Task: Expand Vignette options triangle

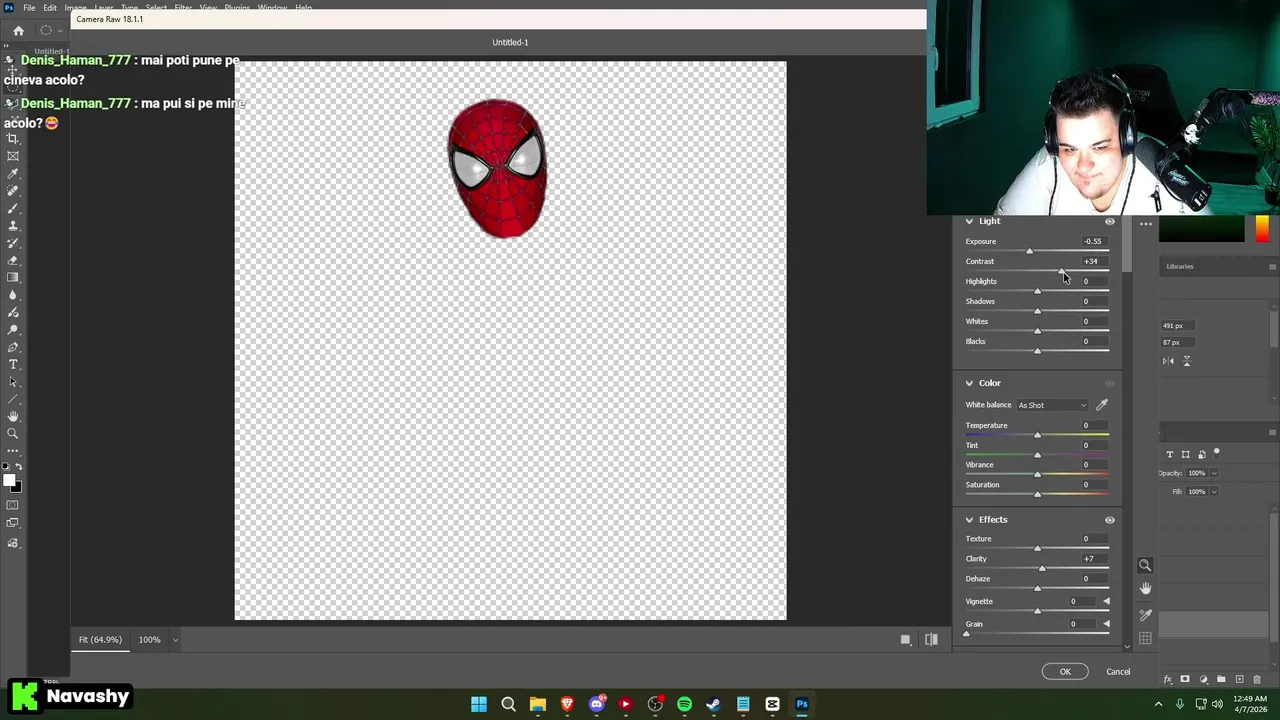Action: coord(1106,601)
